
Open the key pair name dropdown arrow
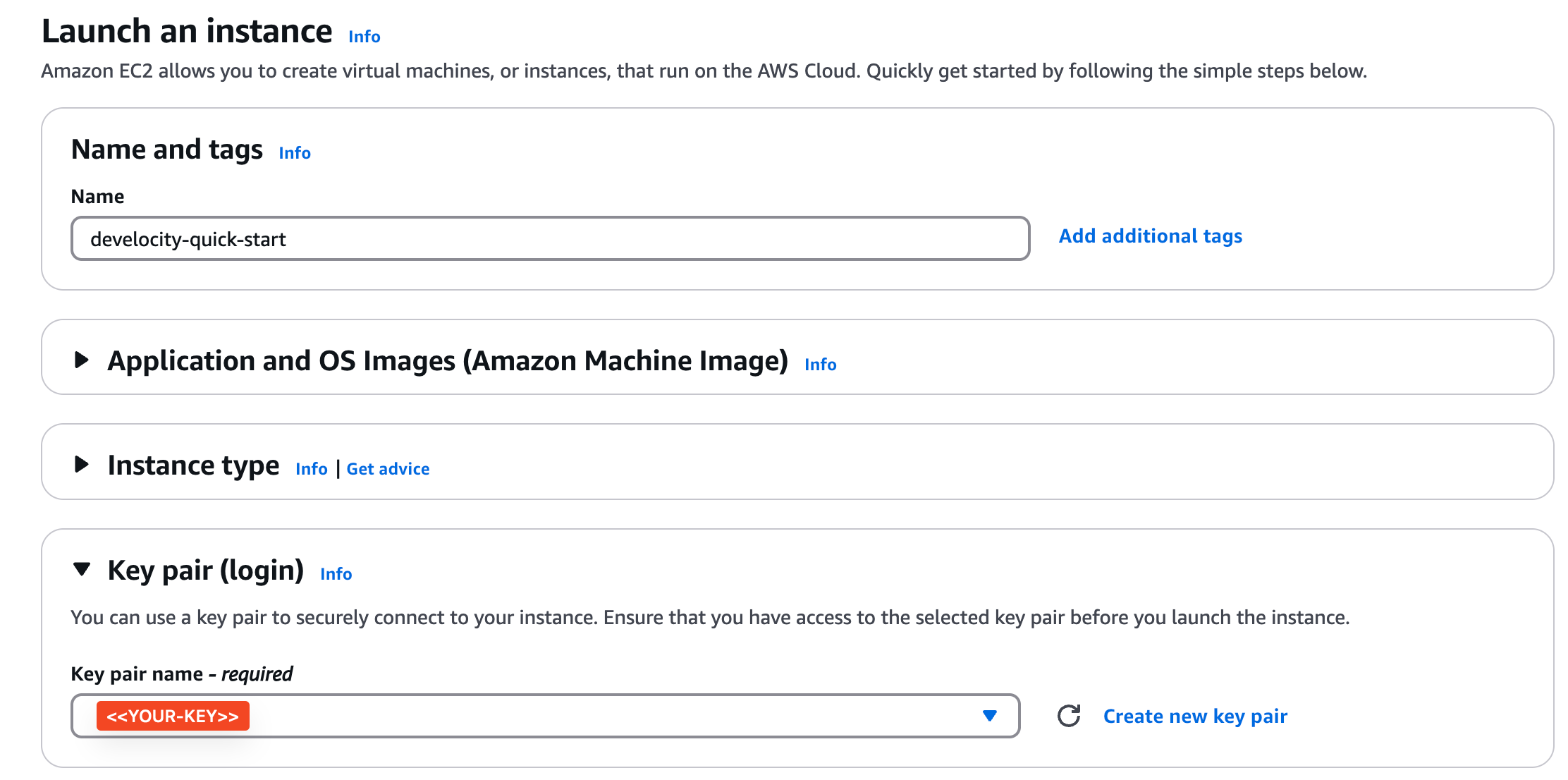(990, 716)
